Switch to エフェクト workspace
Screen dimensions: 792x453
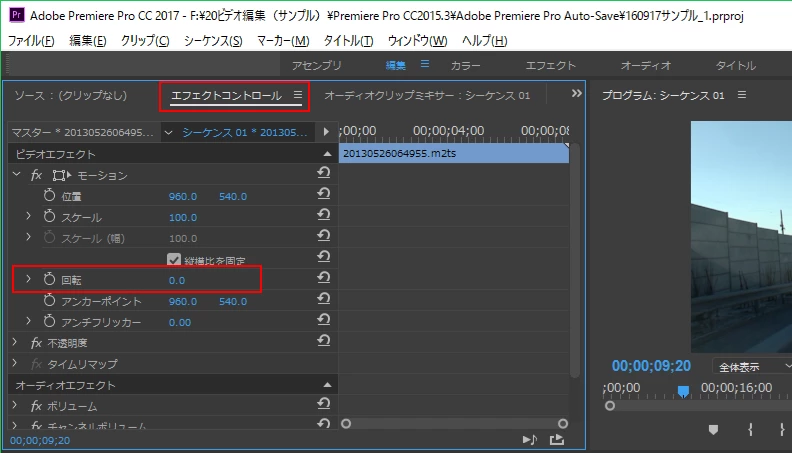coord(551,66)
